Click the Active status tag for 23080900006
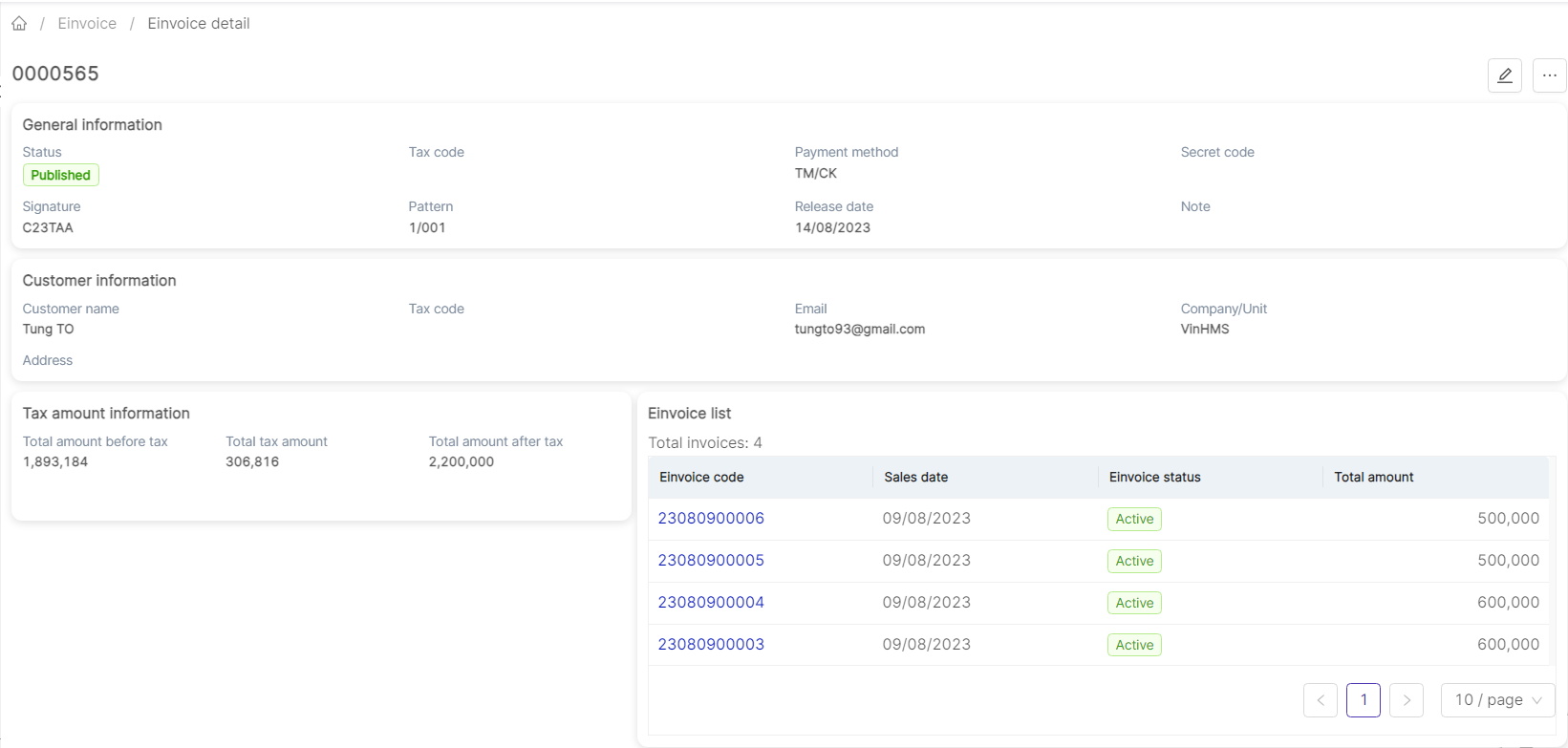The height and width of the screenshot is (748, 1568). [1134, 519]
